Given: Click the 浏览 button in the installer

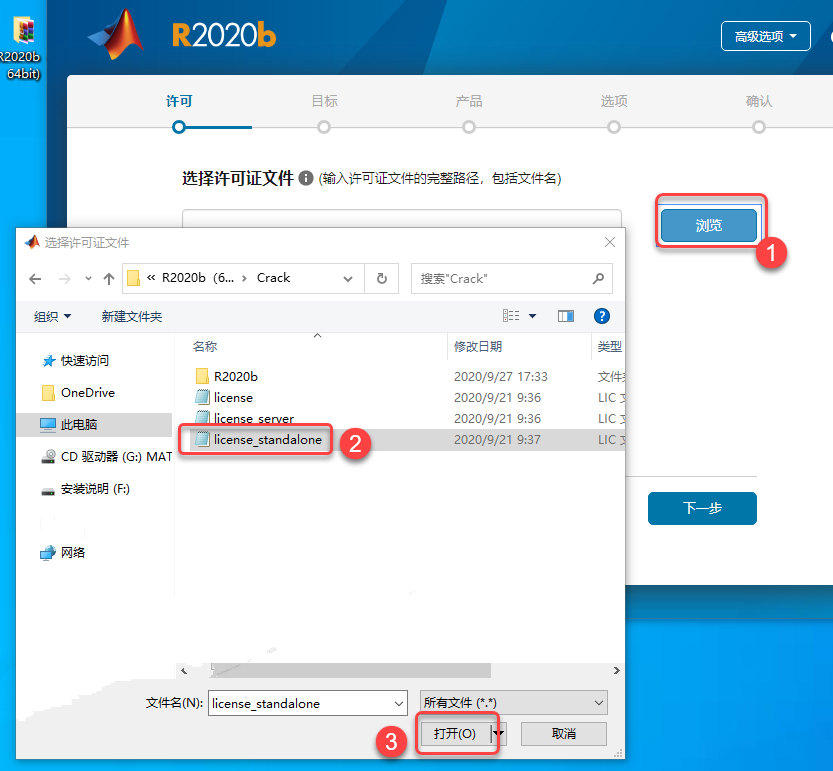Looking at the screenshot, I should click(x=709, y=225).
